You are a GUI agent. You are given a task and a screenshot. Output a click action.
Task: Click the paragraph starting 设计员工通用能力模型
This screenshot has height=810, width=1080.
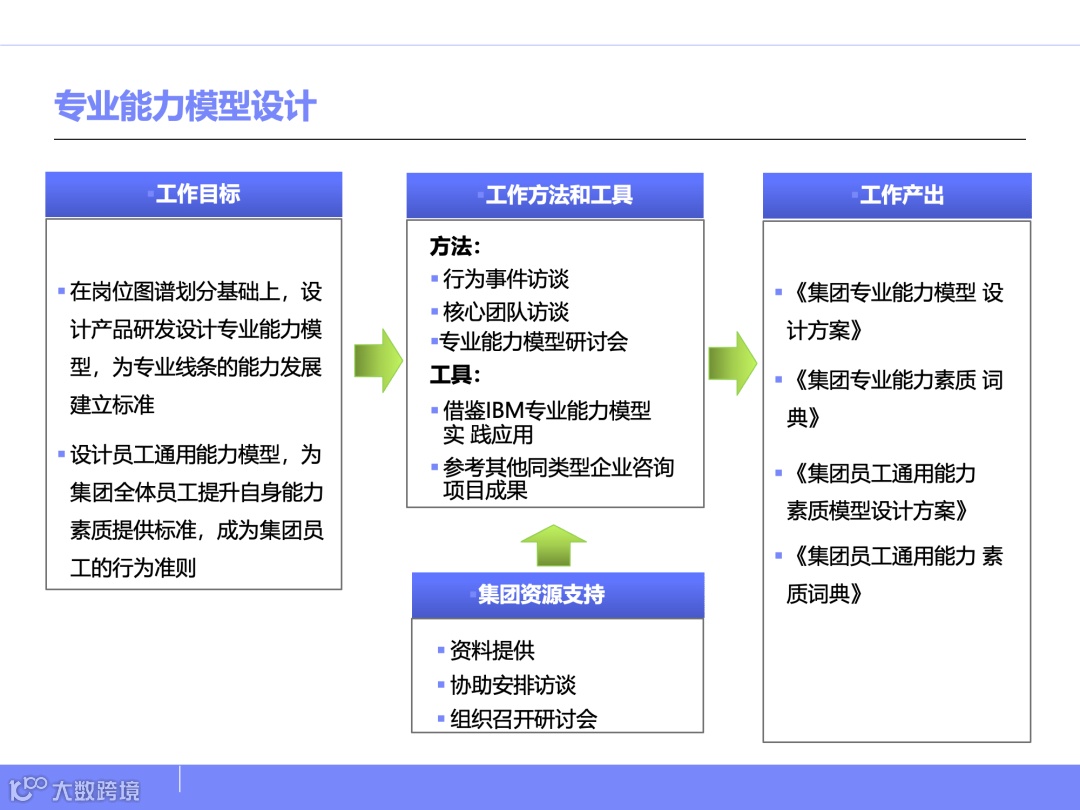click(196, 511)
